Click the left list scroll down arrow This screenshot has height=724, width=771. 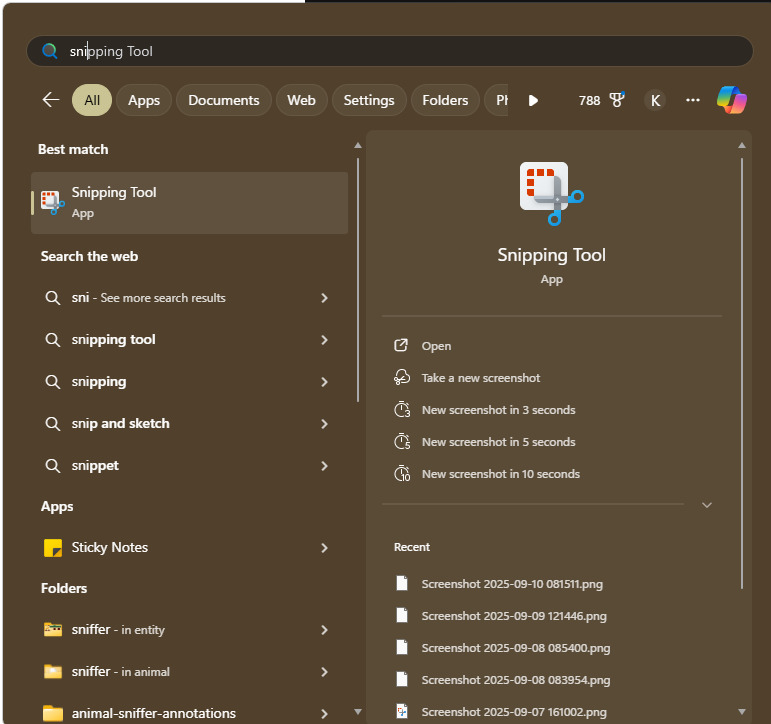358,711
